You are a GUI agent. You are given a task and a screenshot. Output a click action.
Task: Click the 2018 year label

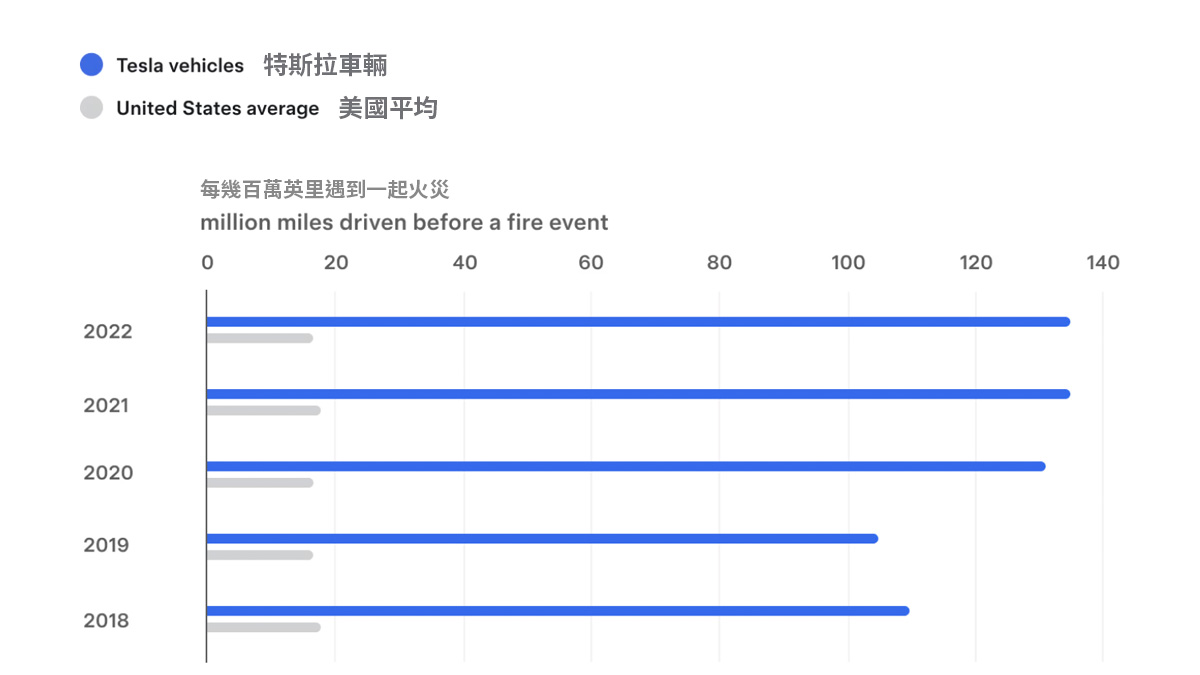pos(106,621)
